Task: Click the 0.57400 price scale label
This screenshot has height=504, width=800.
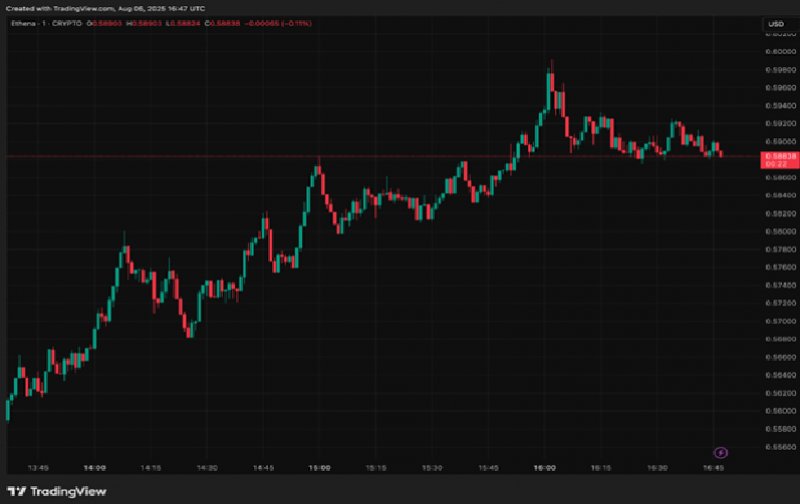Action: point(781,285)
